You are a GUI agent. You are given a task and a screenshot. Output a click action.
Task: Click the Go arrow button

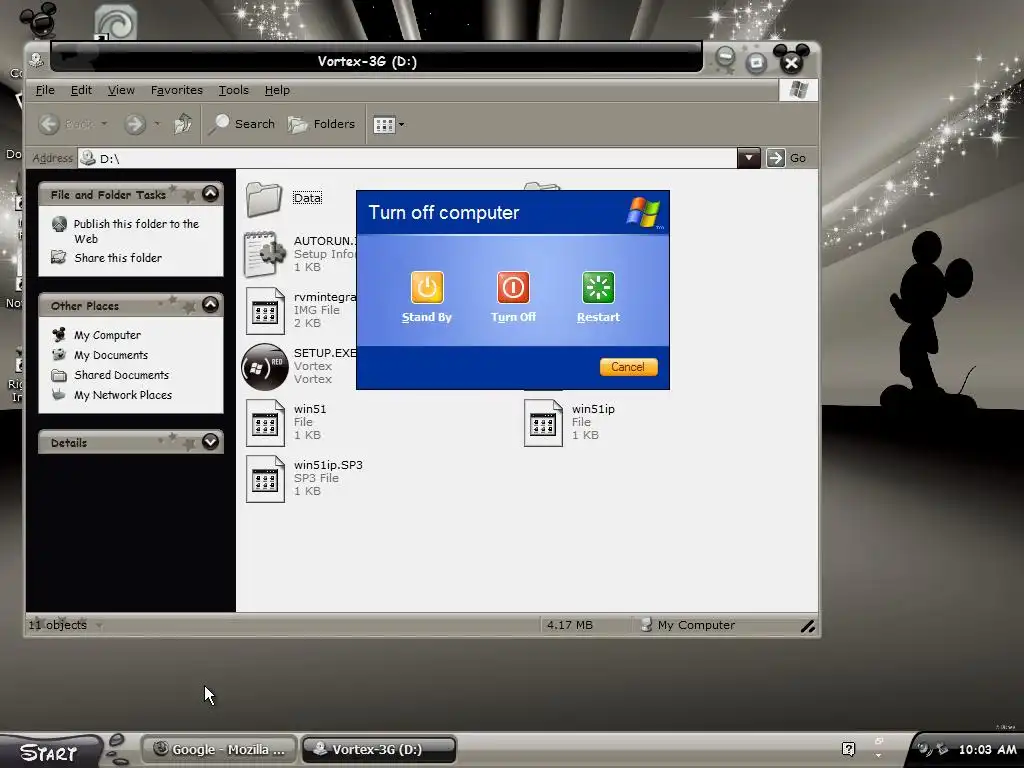[x=775, y=158]
